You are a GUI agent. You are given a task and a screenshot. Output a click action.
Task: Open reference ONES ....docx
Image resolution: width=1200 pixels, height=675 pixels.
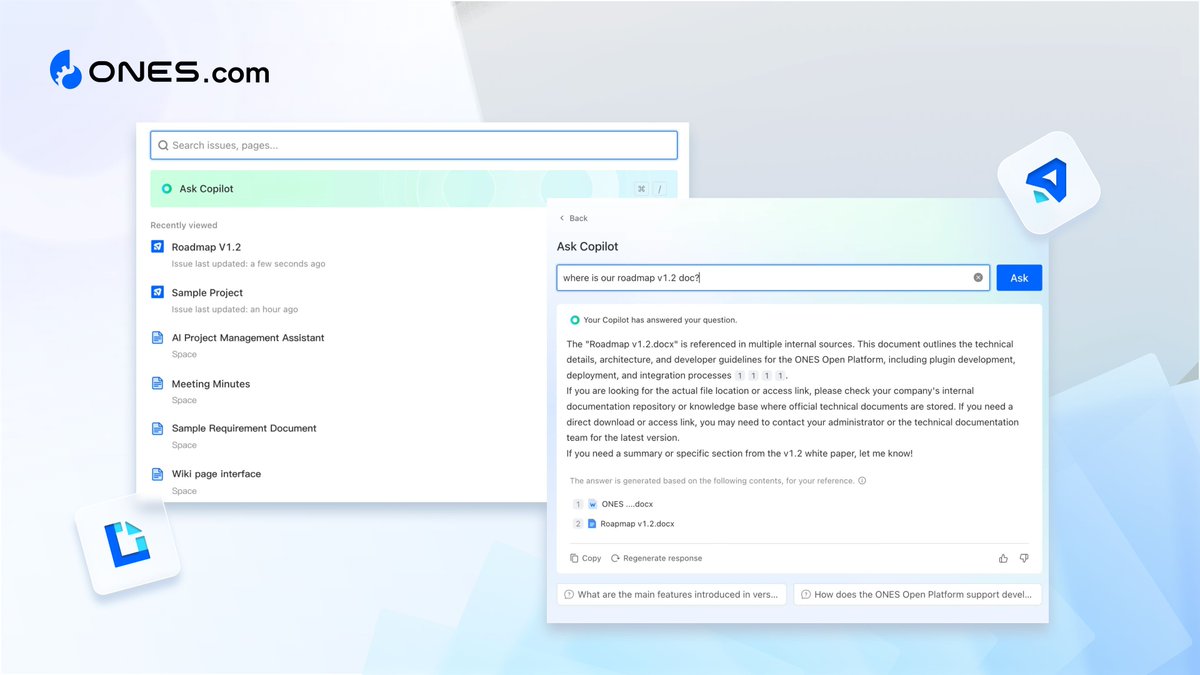627,504
